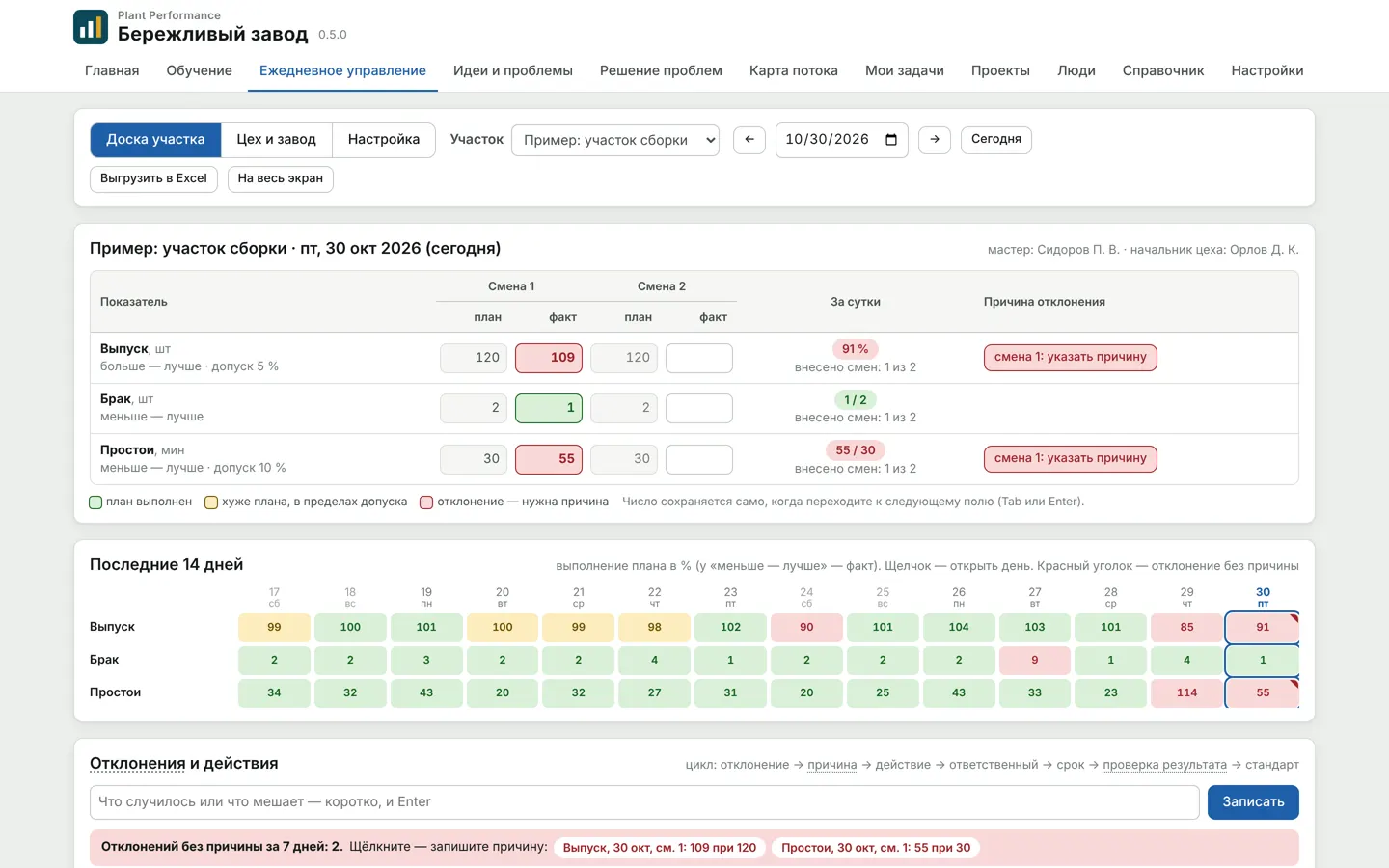Go to Главная navigation tab
The height and width of the screenshot is (868, 1389).
coord(112,70)
